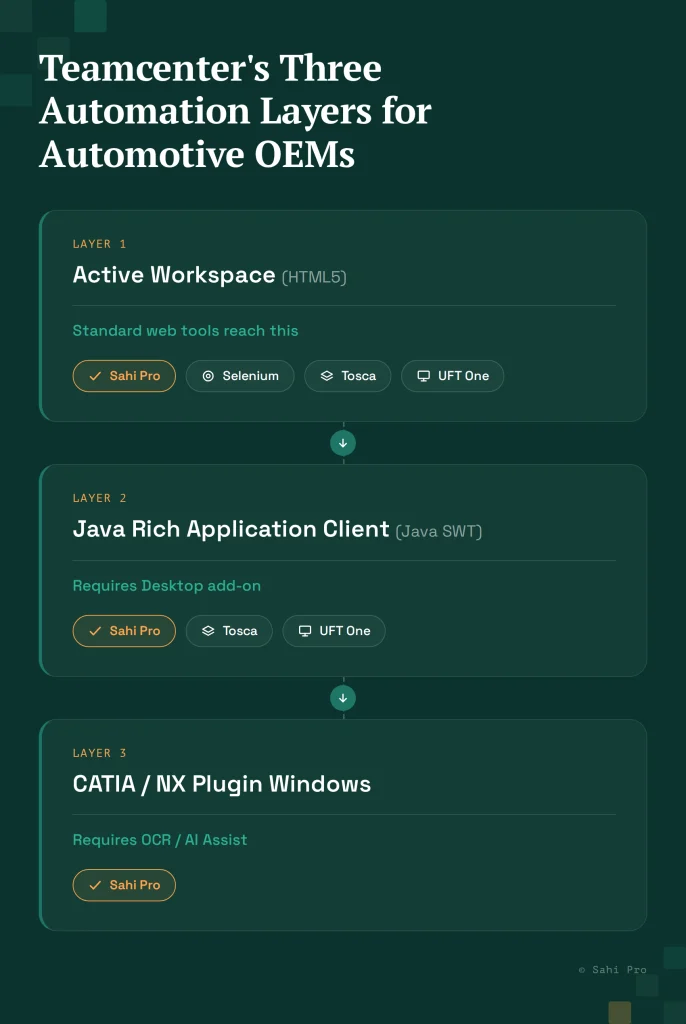Click the Selenium target icon

208,376
